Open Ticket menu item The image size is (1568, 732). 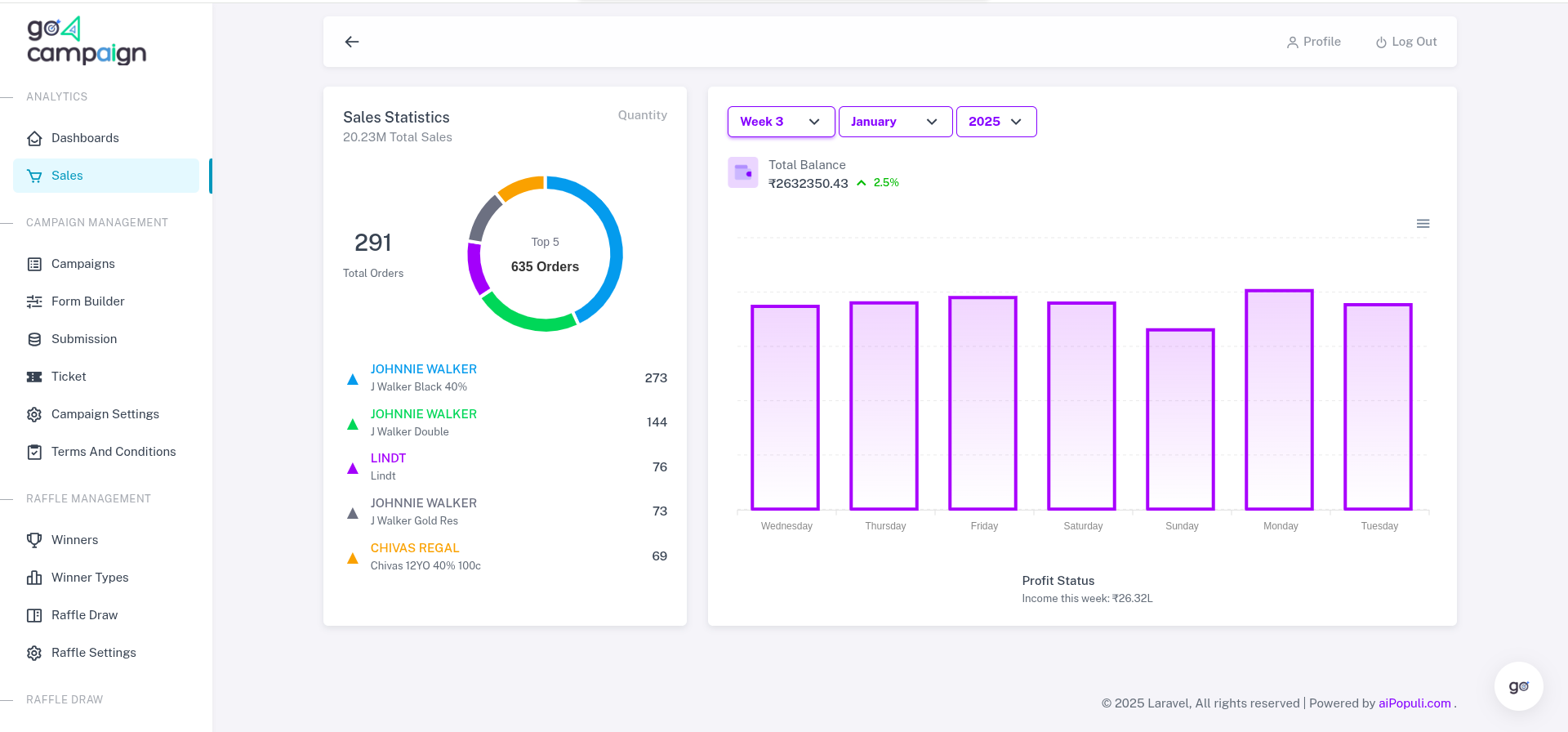coord(106,377)
